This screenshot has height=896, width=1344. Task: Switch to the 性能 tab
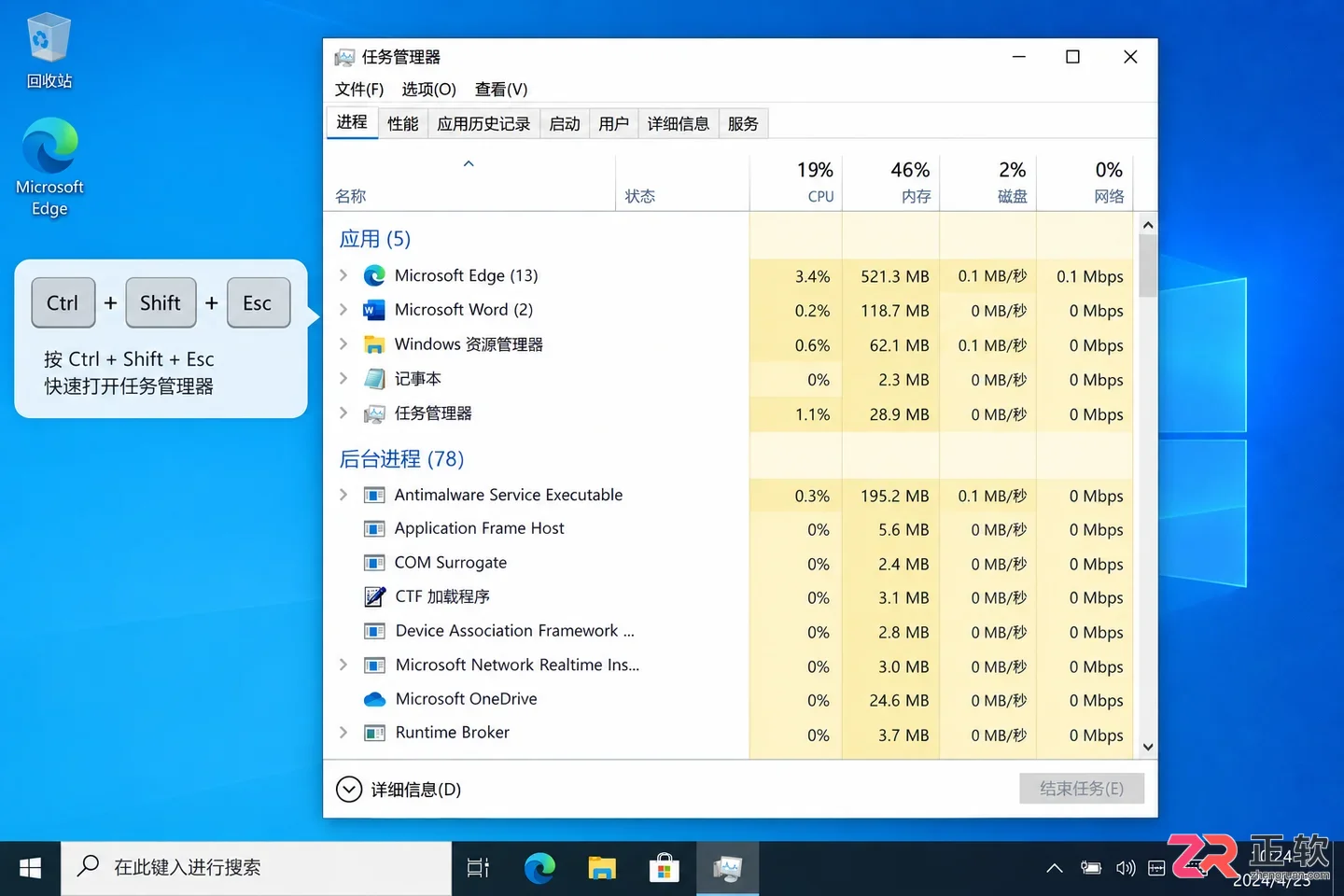point(402,124)
